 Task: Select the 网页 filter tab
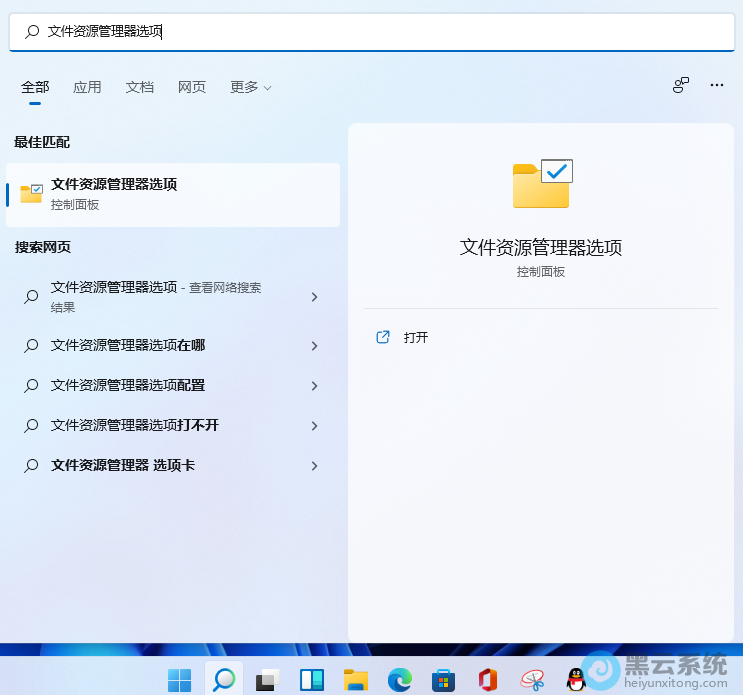pos(192,88)
